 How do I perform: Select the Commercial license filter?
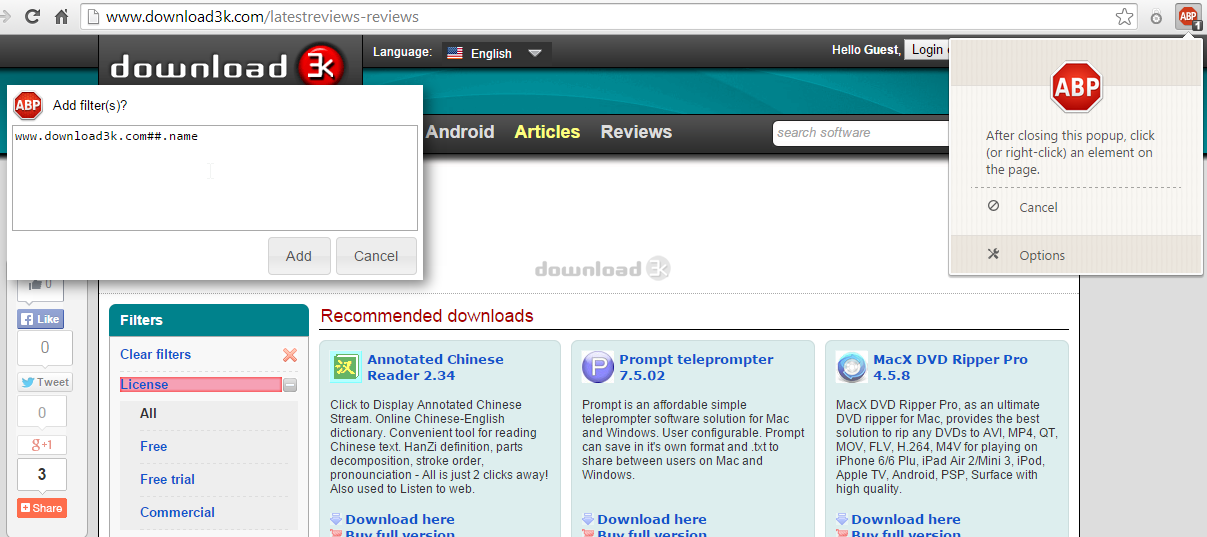coord(177,512)
